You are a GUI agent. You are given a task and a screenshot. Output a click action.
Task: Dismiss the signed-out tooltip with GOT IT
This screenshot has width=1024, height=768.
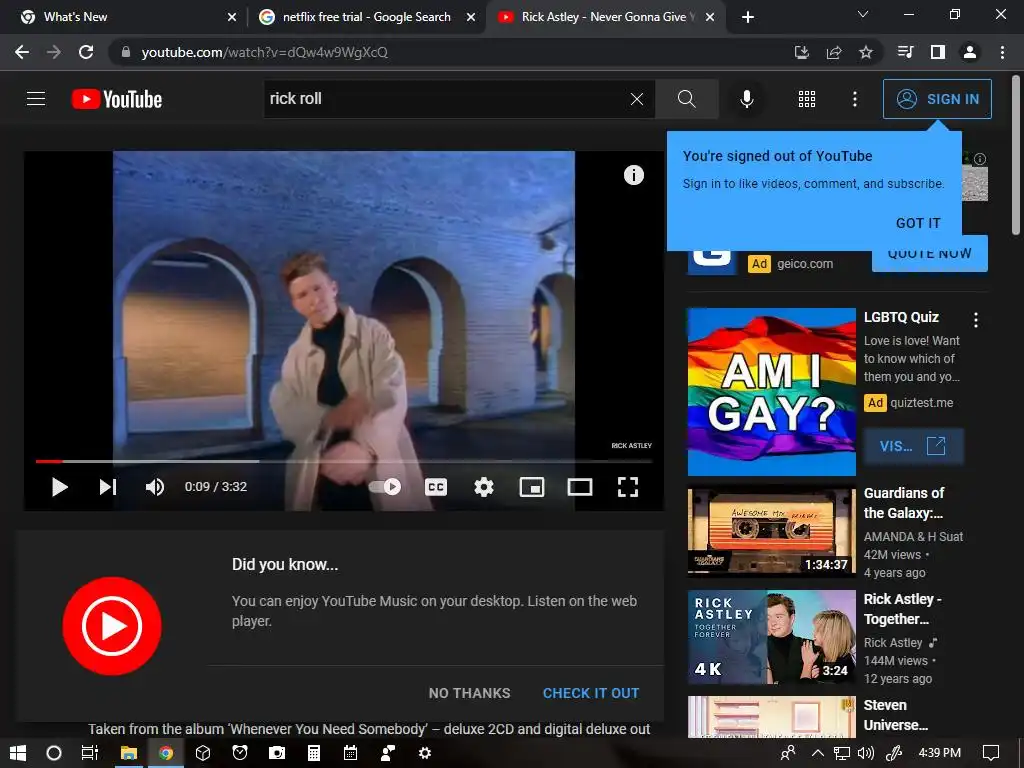click(918, 223)
